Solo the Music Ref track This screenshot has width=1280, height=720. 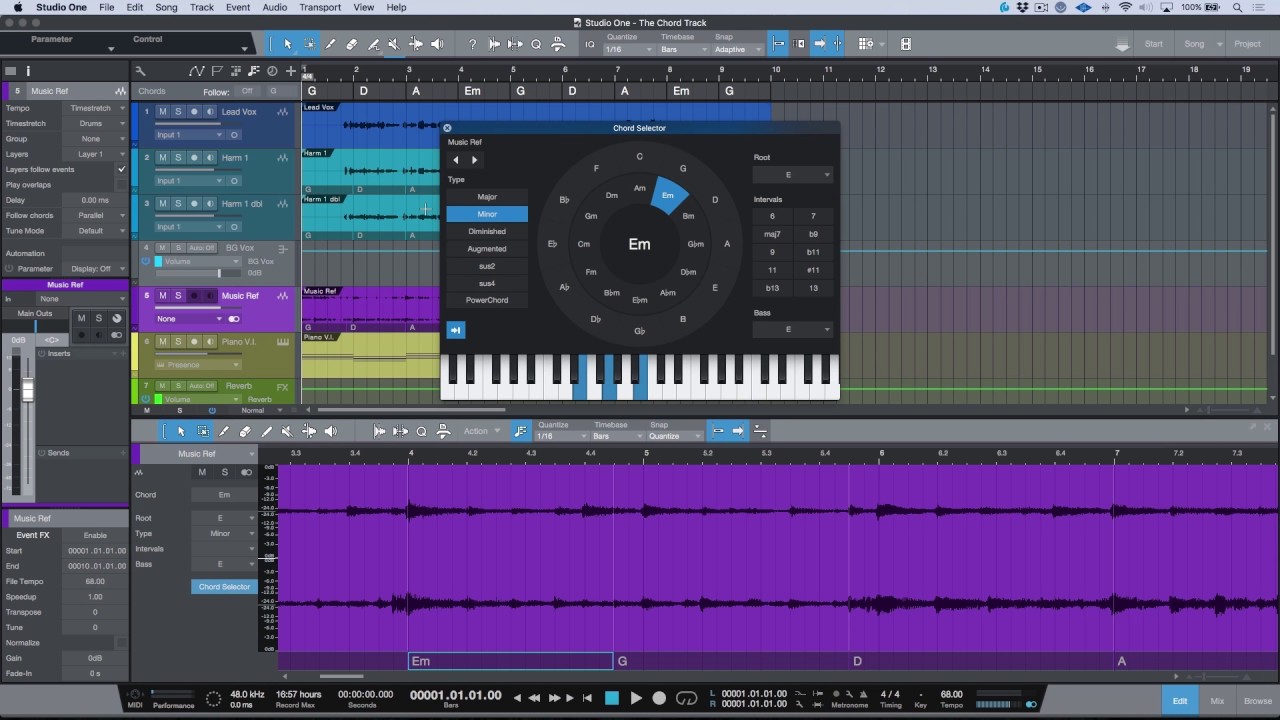point(178,296)
